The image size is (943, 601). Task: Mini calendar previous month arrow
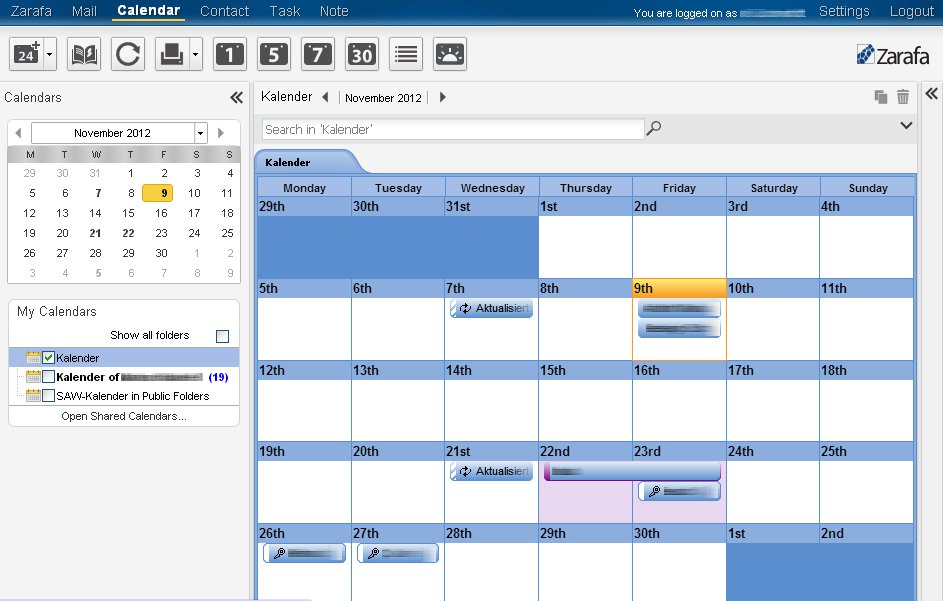[x=18, y=133]
